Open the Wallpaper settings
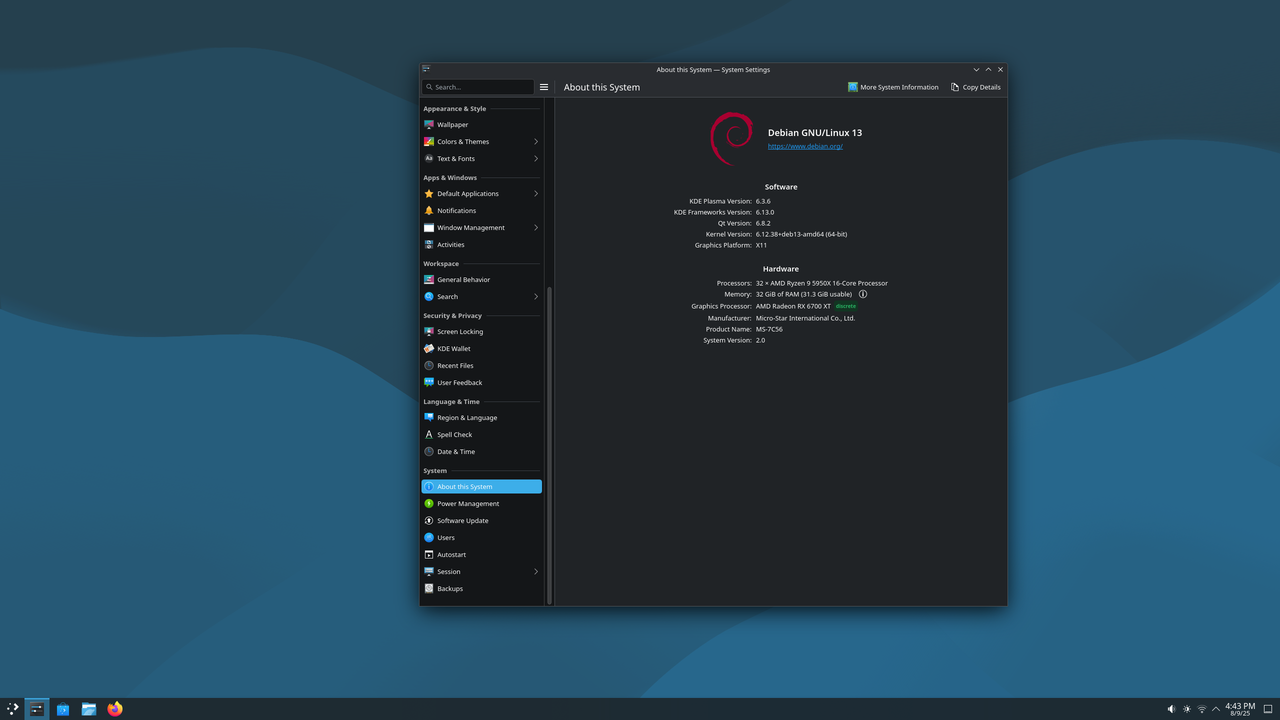Image resolution: width=1280 pixels, height=720 pixels. tap(481, 125)
